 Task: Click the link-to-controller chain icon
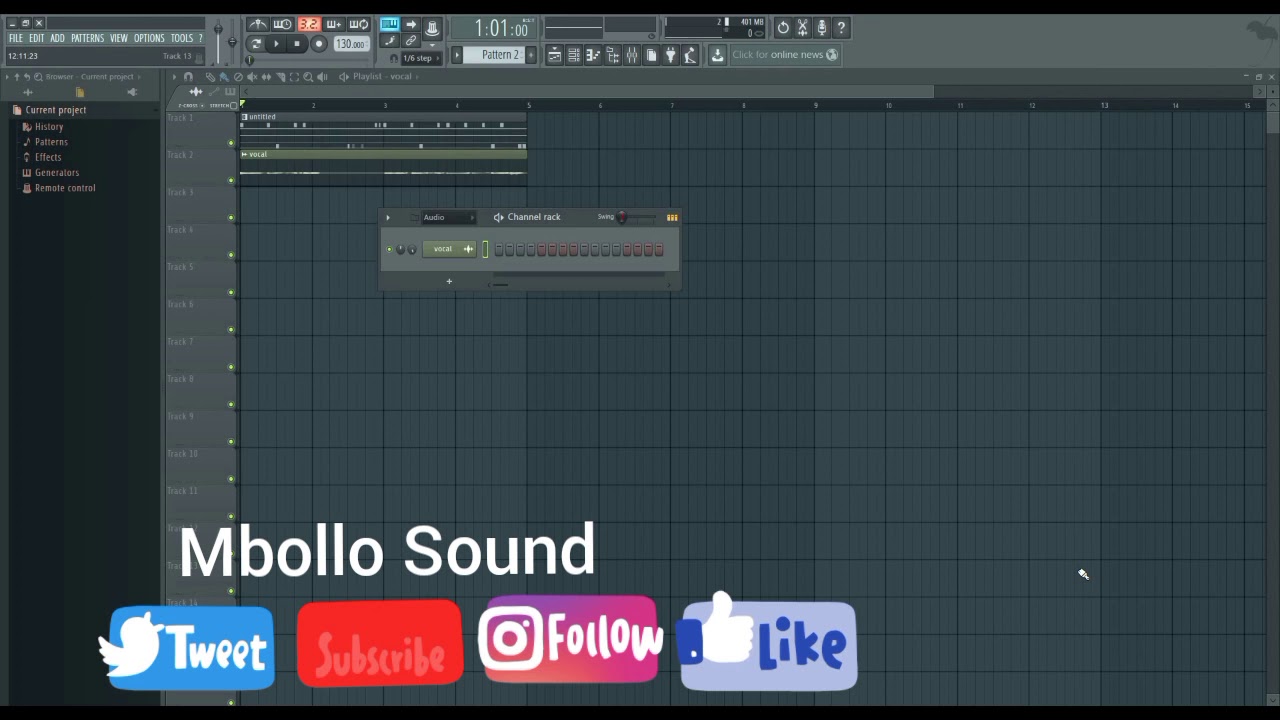[410, 40]
